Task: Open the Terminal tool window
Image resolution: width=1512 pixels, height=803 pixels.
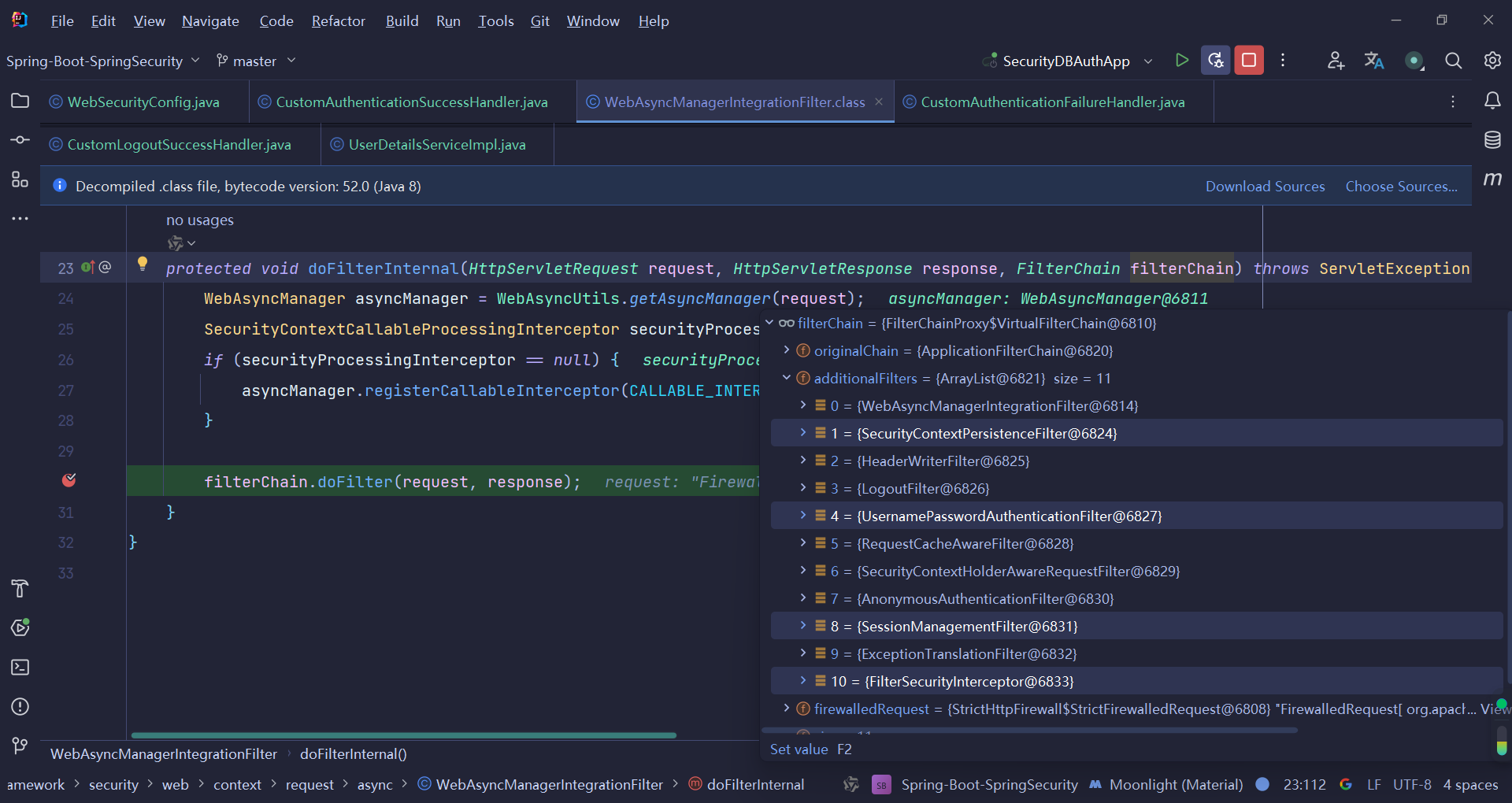Action: pyautogui.click(x=20, y=667)
